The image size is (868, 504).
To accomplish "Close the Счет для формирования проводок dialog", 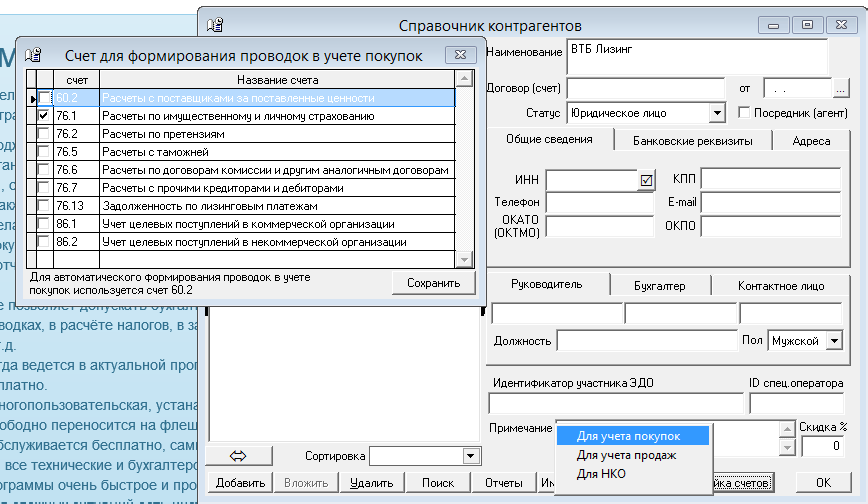I will [x=460, y=54].
